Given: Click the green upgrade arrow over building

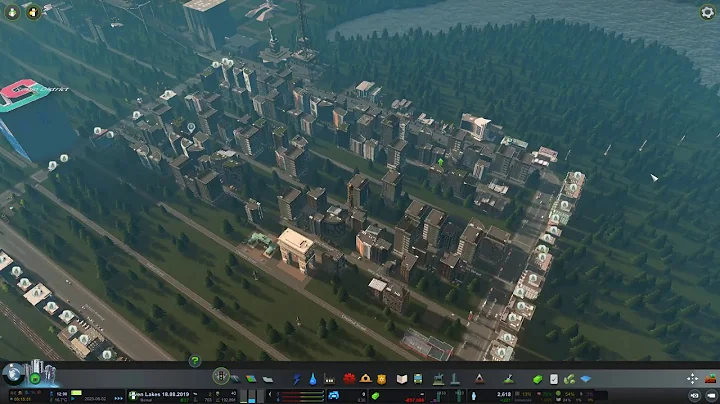Looking at the screenshot, I should 440,162.
